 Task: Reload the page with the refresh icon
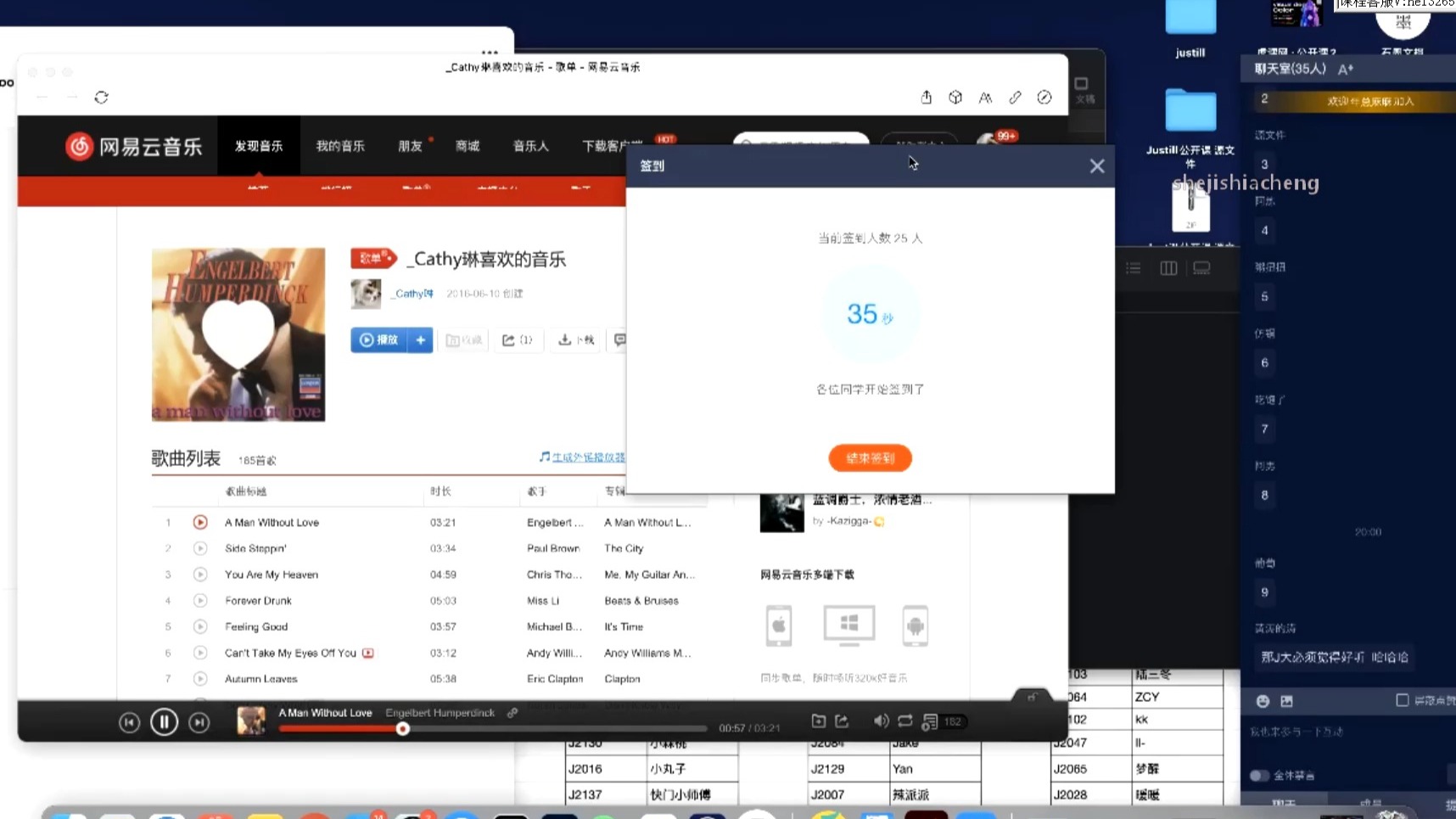click(101, 98)
